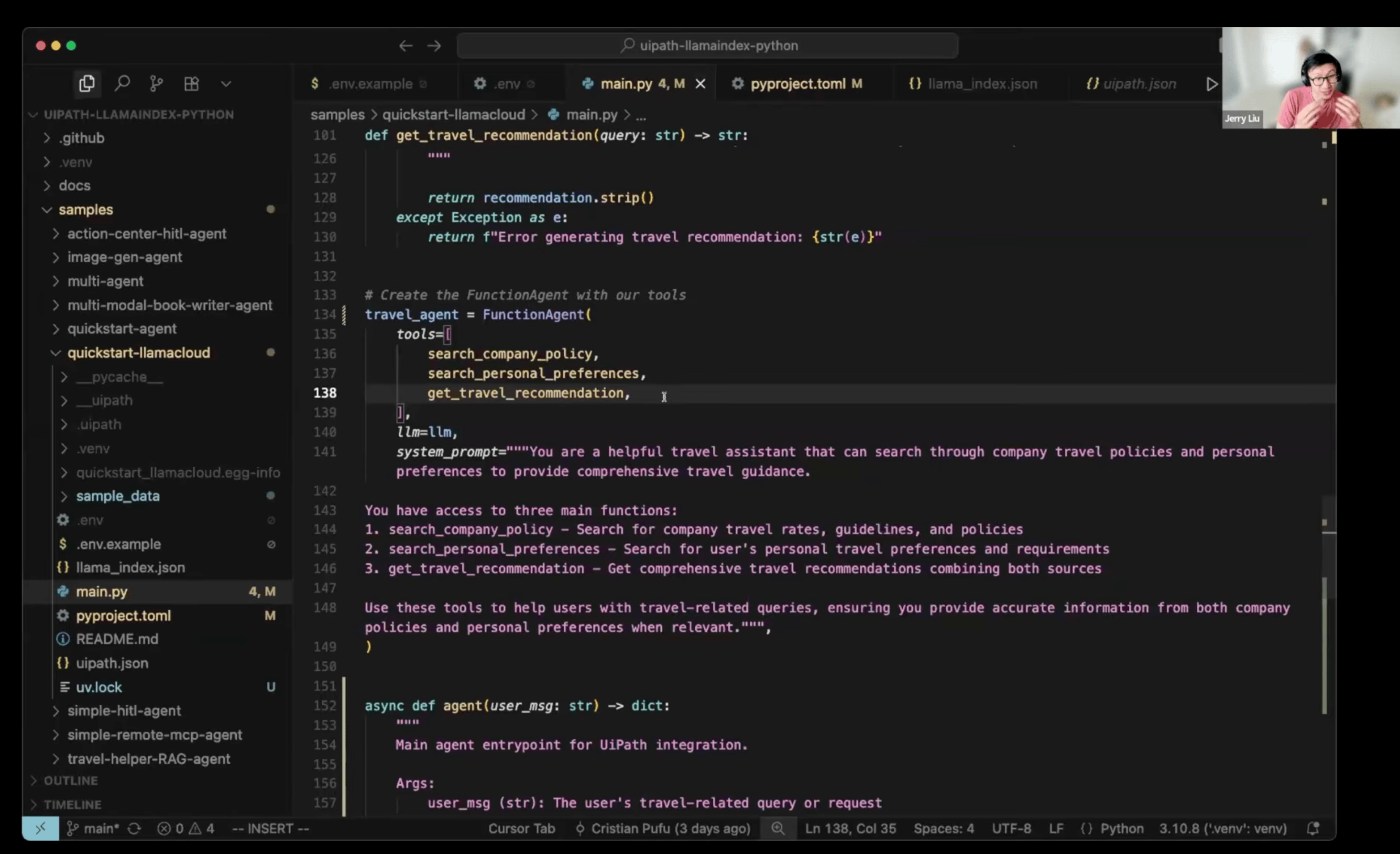Click the notifications bell in status bar
Viewport: 1400px width, 854px height.
coord(1313,829)
